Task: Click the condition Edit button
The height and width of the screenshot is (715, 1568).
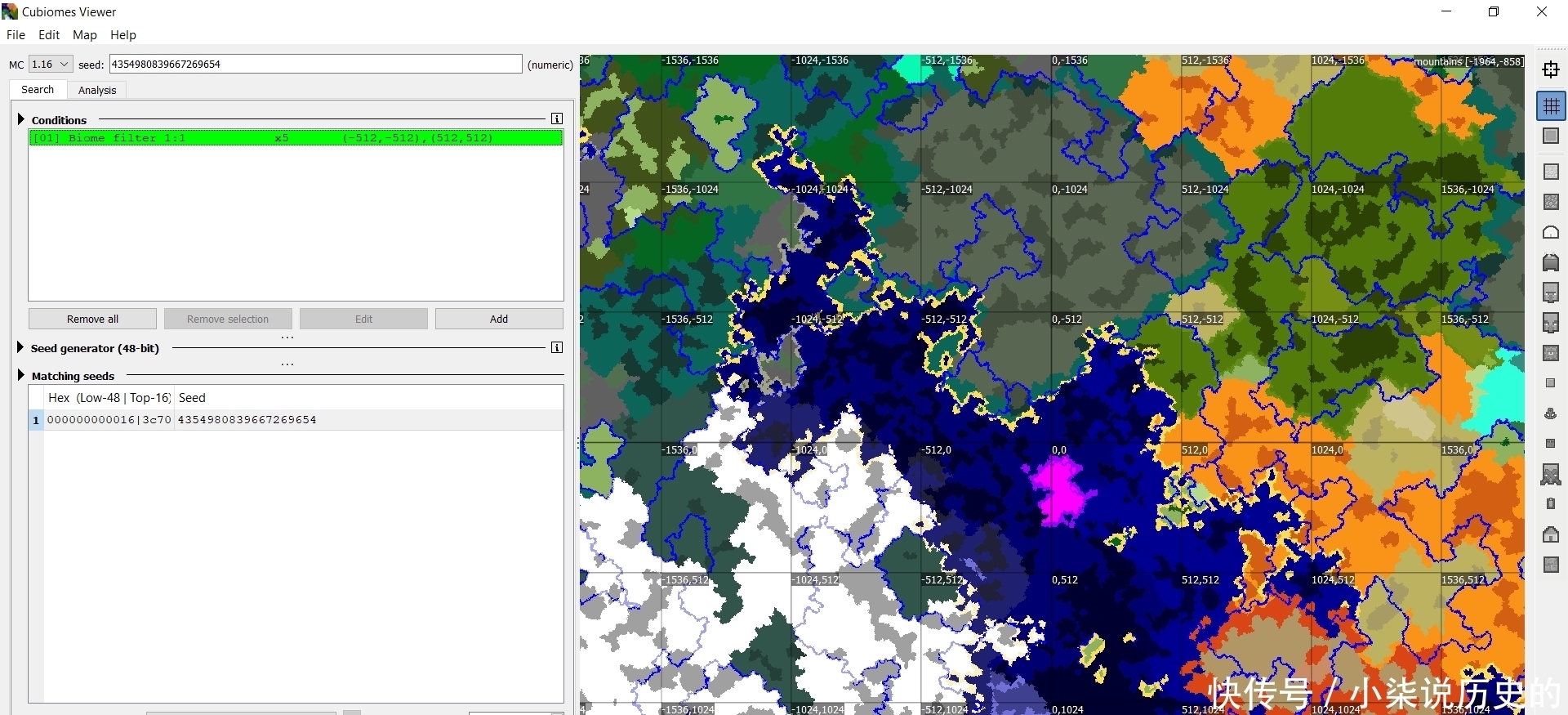Action: point(363,320)
